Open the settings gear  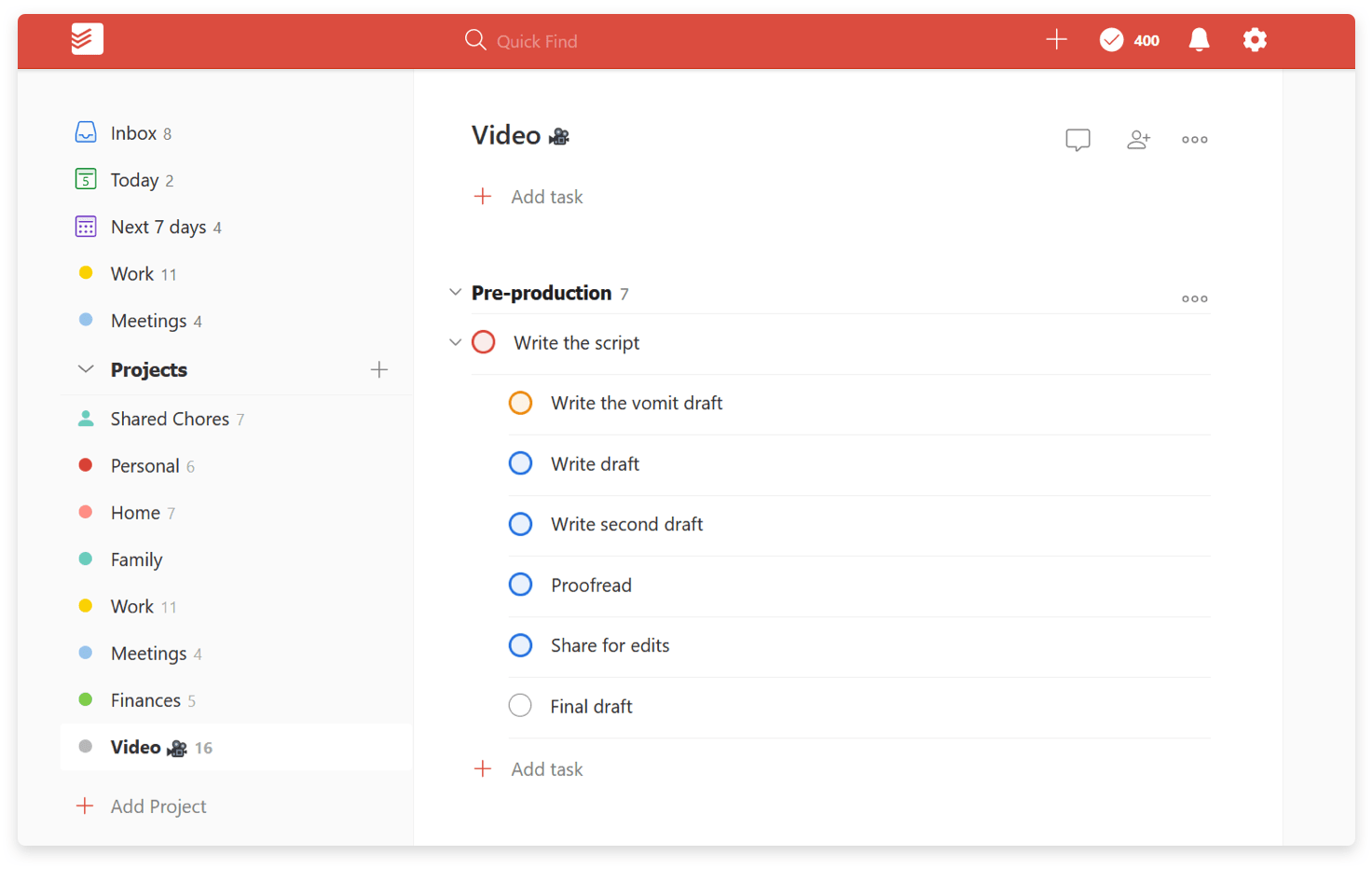[1255, 39]
